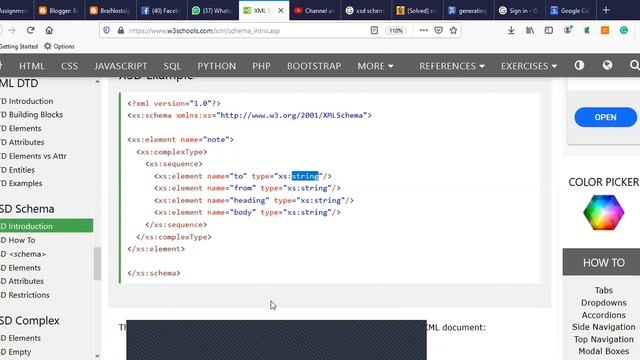Open SQL tutorial from top navigation
Viewport: 640px width, 360px height.
[172, 66]
